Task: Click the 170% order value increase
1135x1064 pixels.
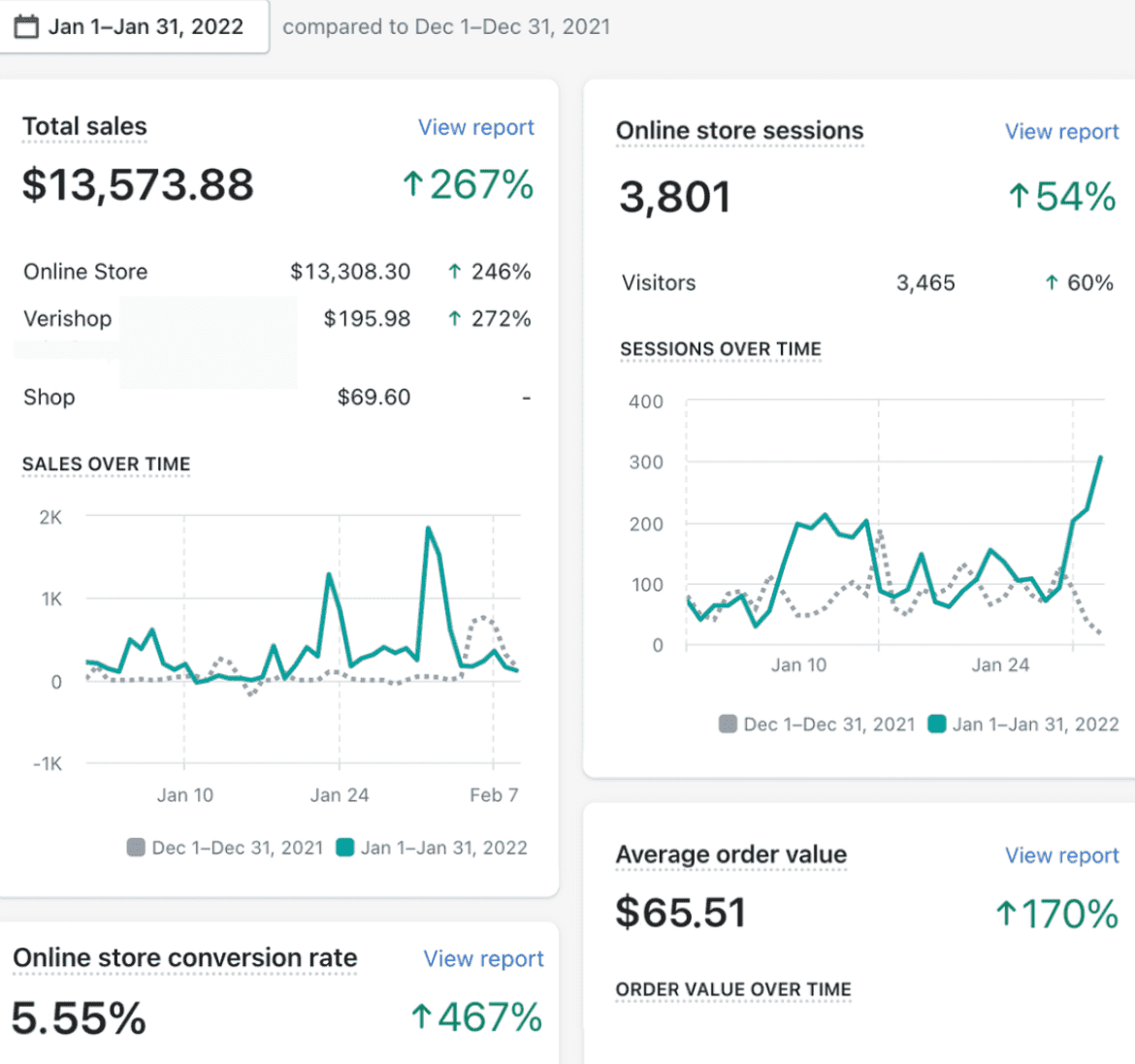Action: coord(1057,914)
